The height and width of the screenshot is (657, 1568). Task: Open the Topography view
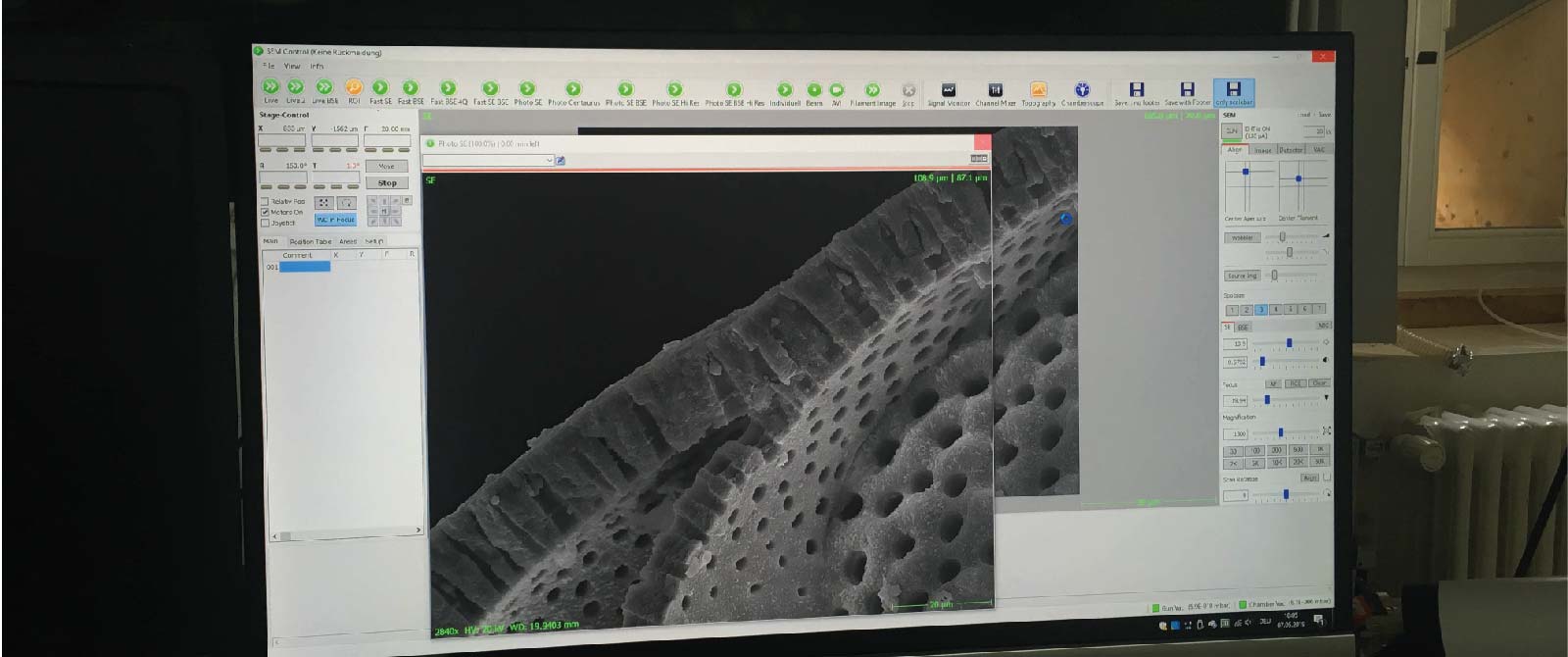click(x=1039, y=94)
